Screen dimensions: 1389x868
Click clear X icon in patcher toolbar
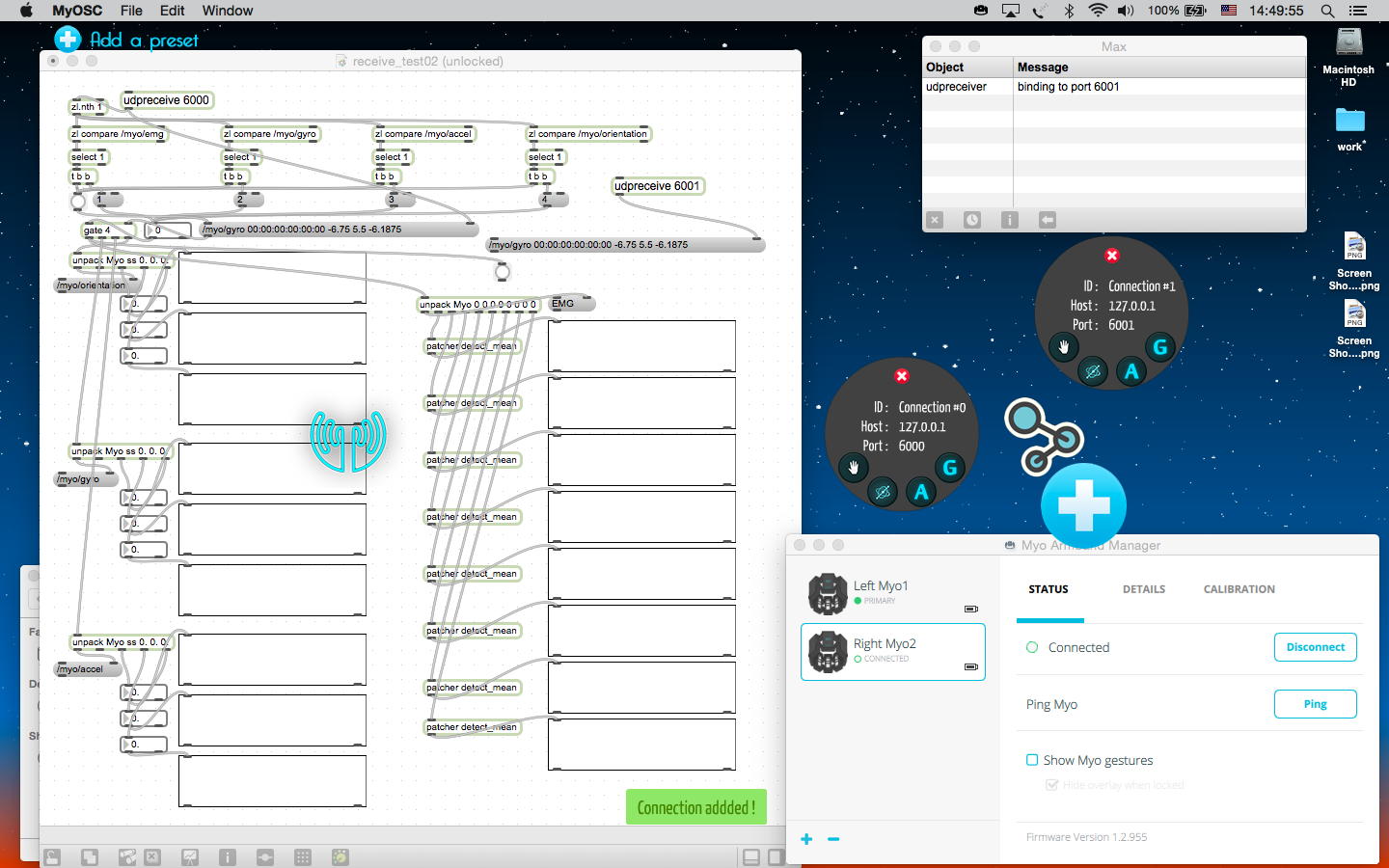(152, 856)
